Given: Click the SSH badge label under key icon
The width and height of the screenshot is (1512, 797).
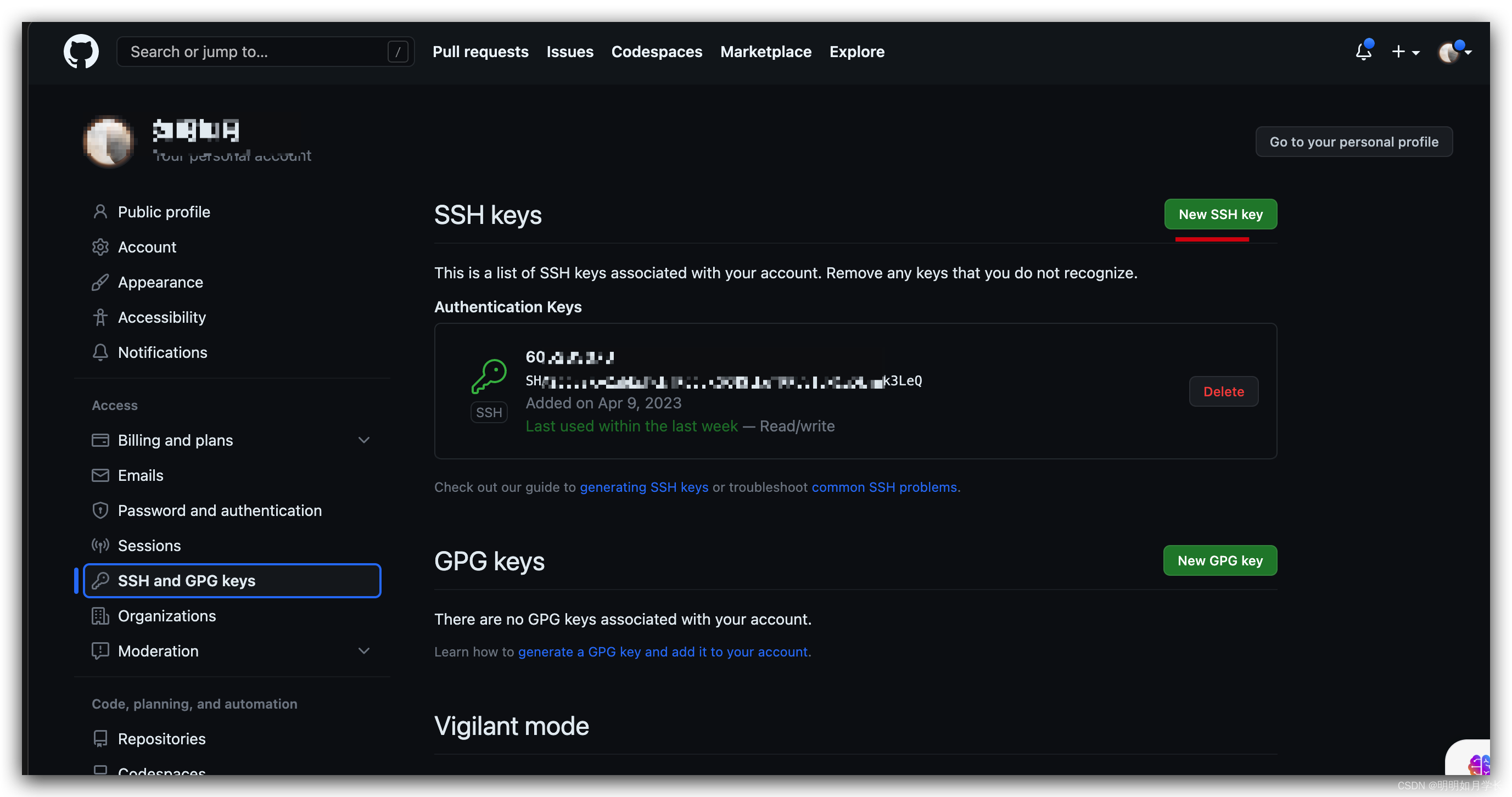Looking at the screenshot, I should [489, 413].
